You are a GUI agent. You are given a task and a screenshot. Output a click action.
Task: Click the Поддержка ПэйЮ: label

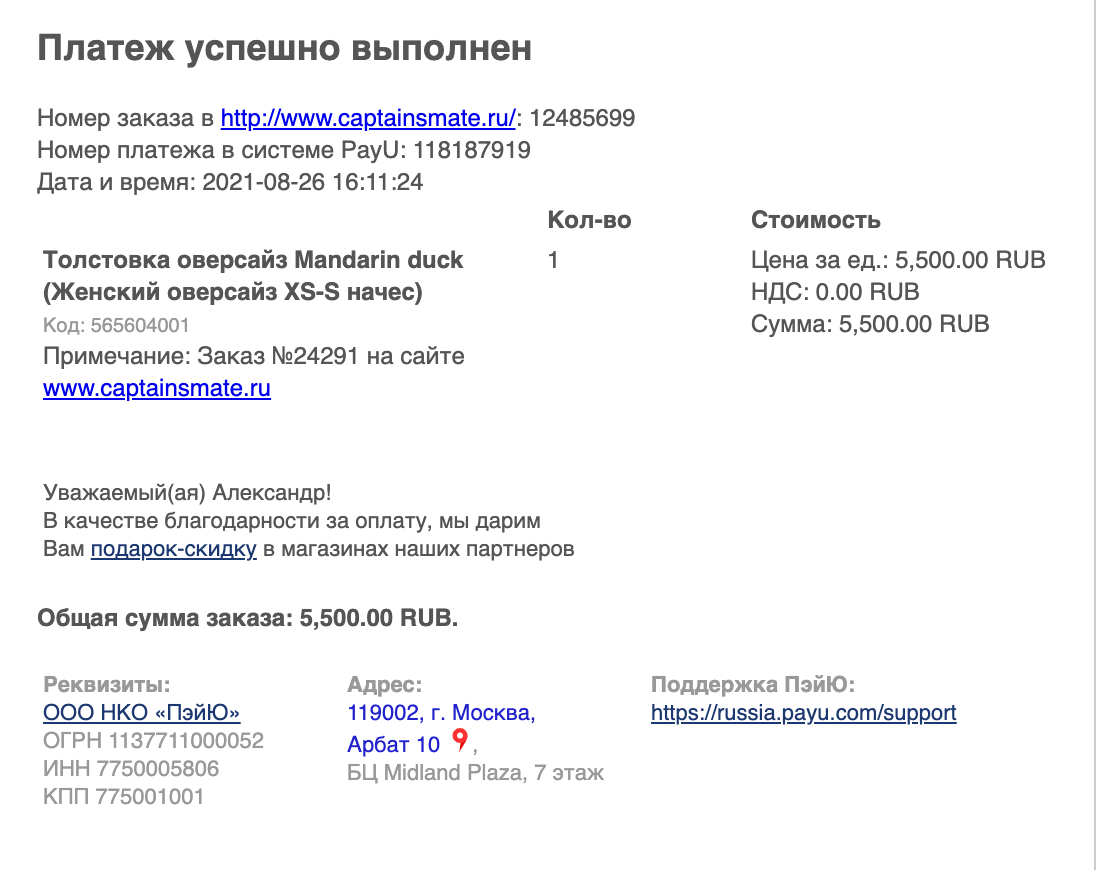pyautogui.click(x=753, y=684)
